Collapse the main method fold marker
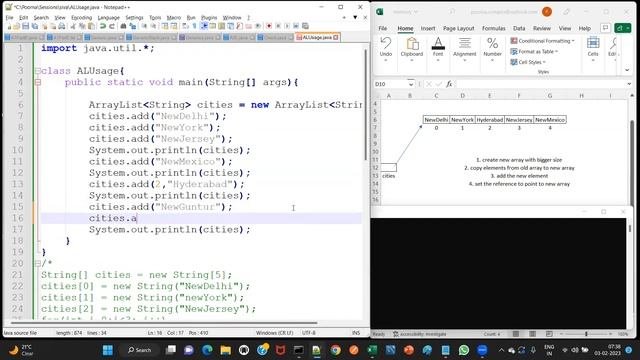The image size is (640, 360). (38, 82)
